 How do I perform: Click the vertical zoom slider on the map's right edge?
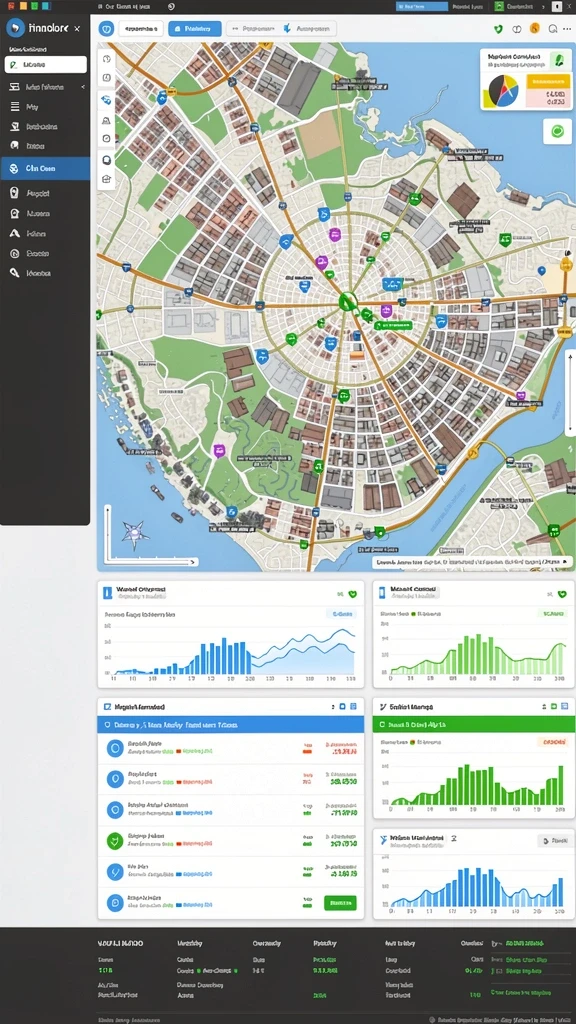pos(570,392)
